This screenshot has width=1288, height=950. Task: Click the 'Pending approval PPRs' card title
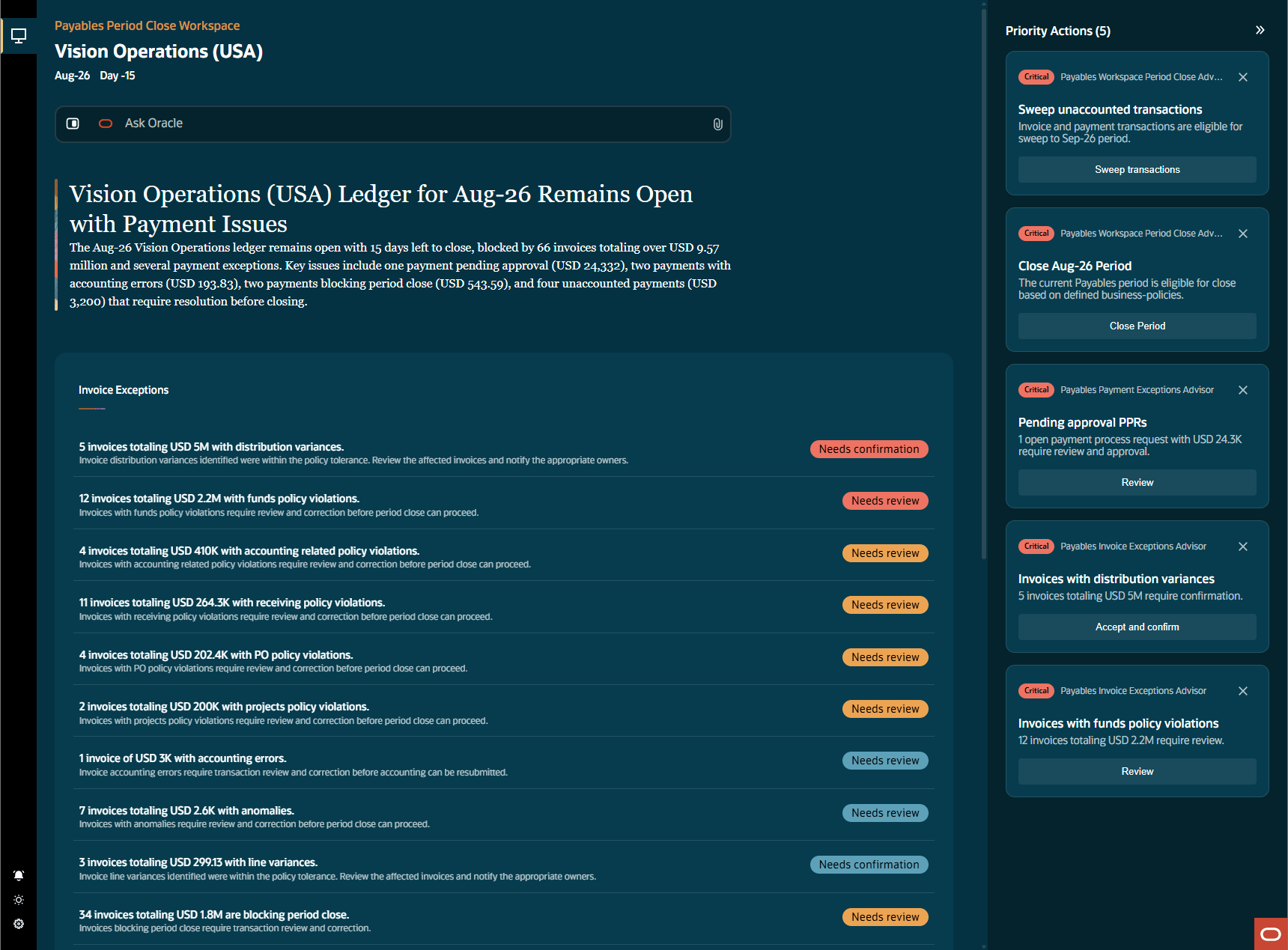pyautogui.click(x=1083, y=422)
